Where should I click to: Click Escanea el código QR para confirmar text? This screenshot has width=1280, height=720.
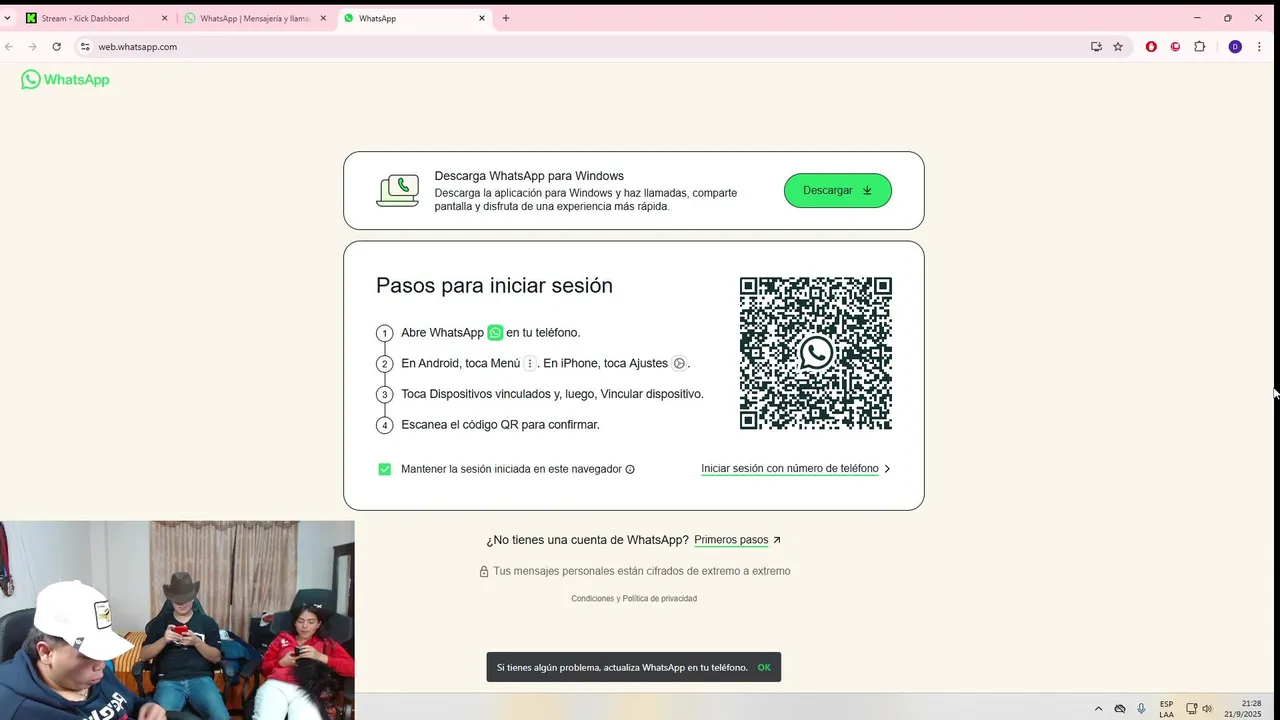pyautogui.click(x=500, y=425)
